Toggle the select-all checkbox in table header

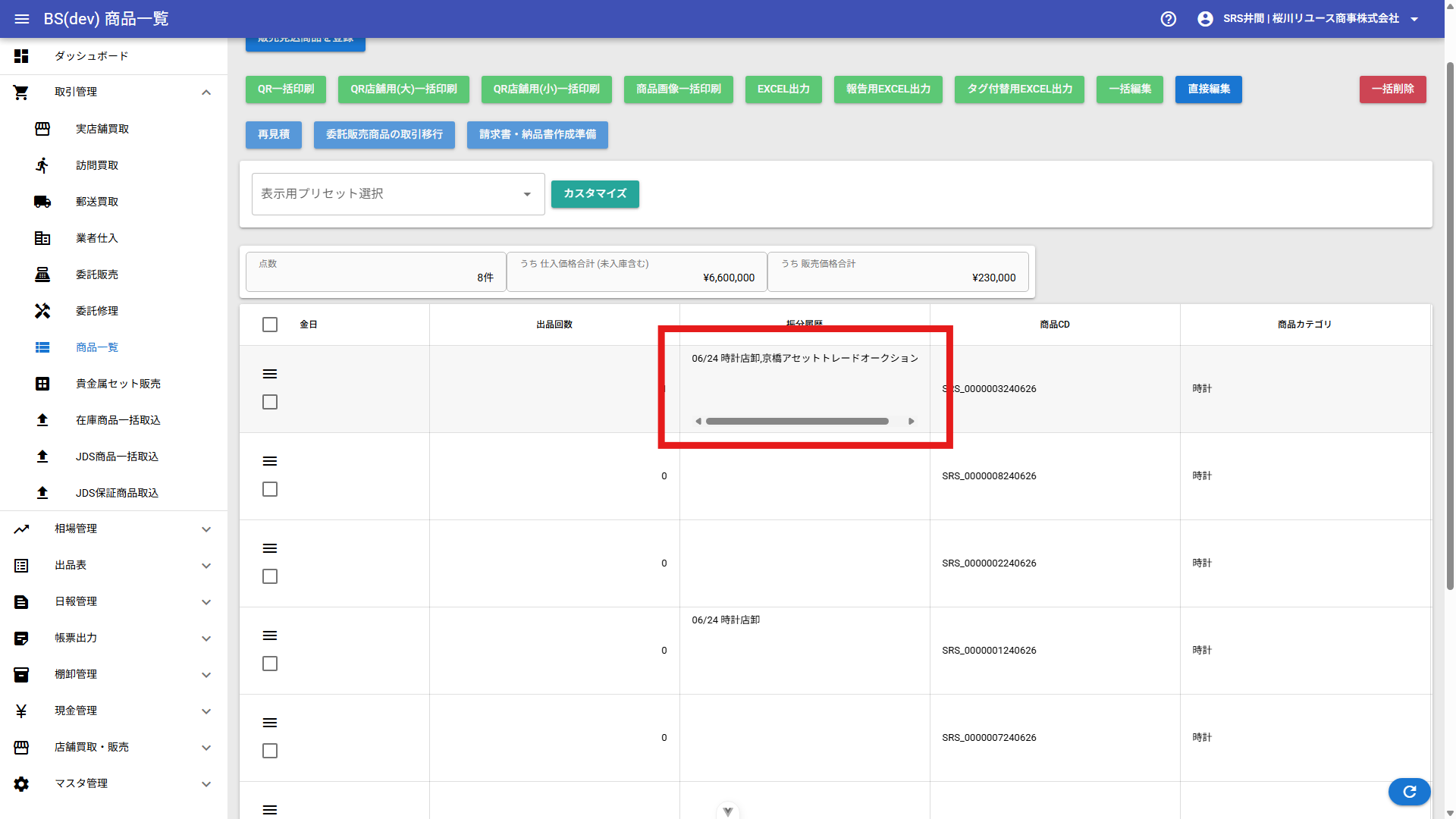(270, 325)
